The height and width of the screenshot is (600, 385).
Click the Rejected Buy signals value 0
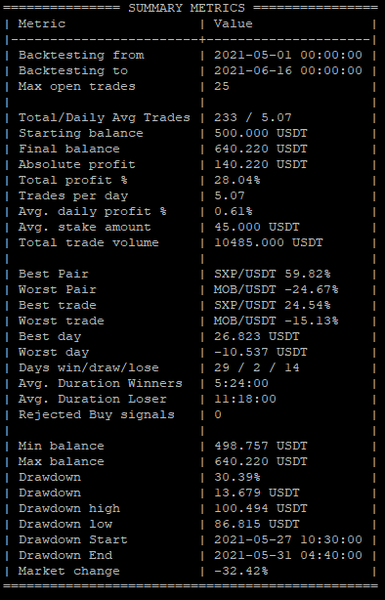click(x=218, y=415)
